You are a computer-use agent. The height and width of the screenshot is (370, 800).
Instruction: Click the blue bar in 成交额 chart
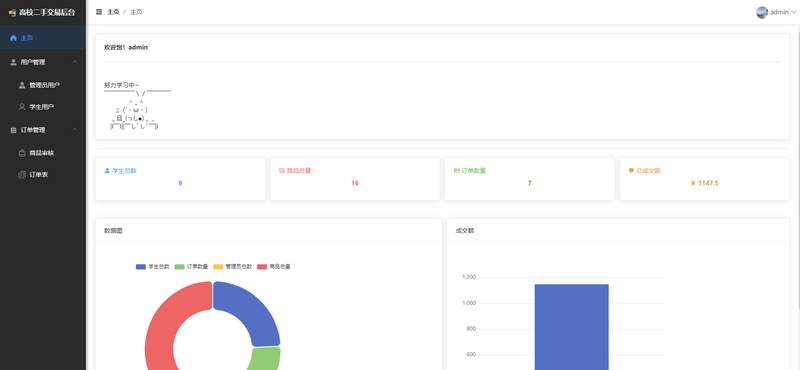[571, 327]
